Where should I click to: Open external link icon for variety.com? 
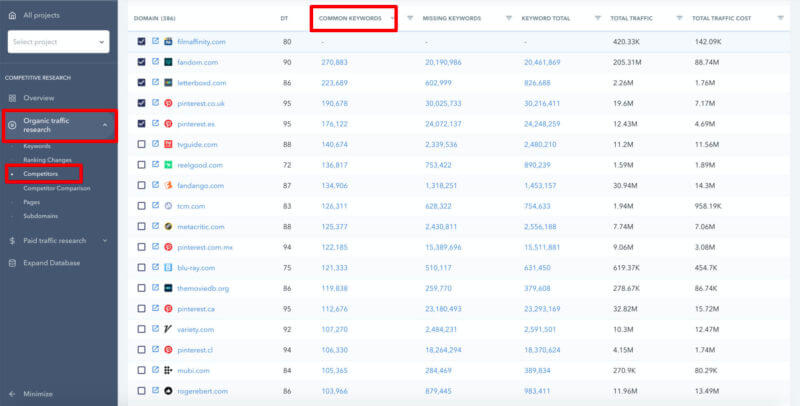[156, 328]
